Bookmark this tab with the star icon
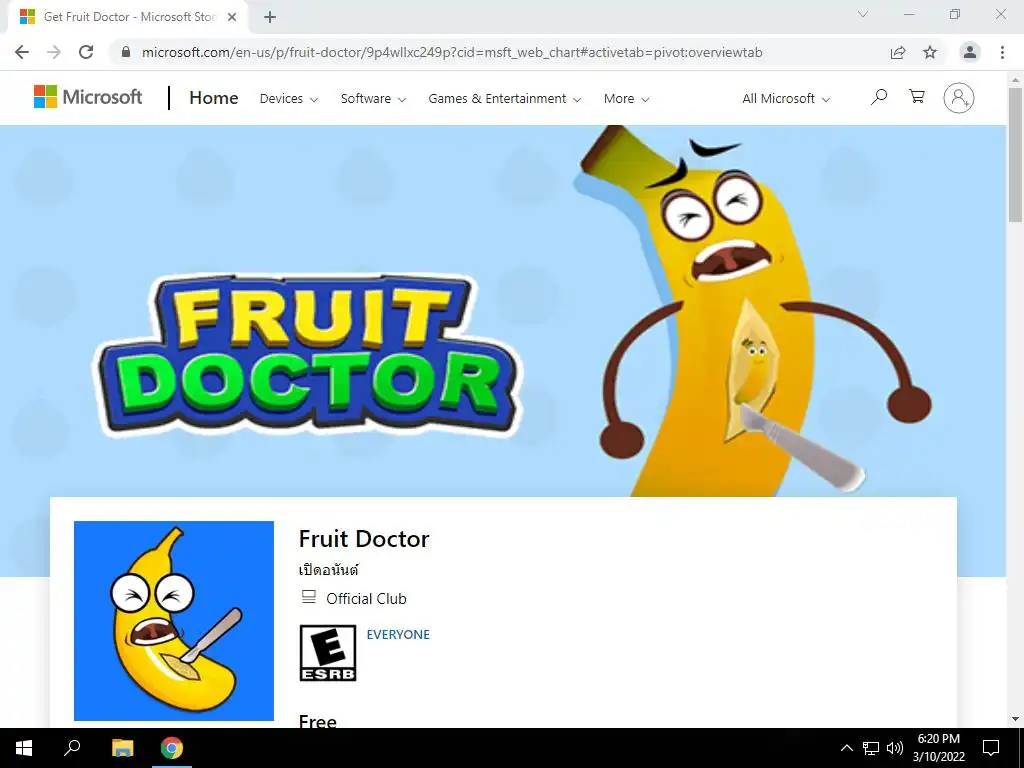 point(930,52)
